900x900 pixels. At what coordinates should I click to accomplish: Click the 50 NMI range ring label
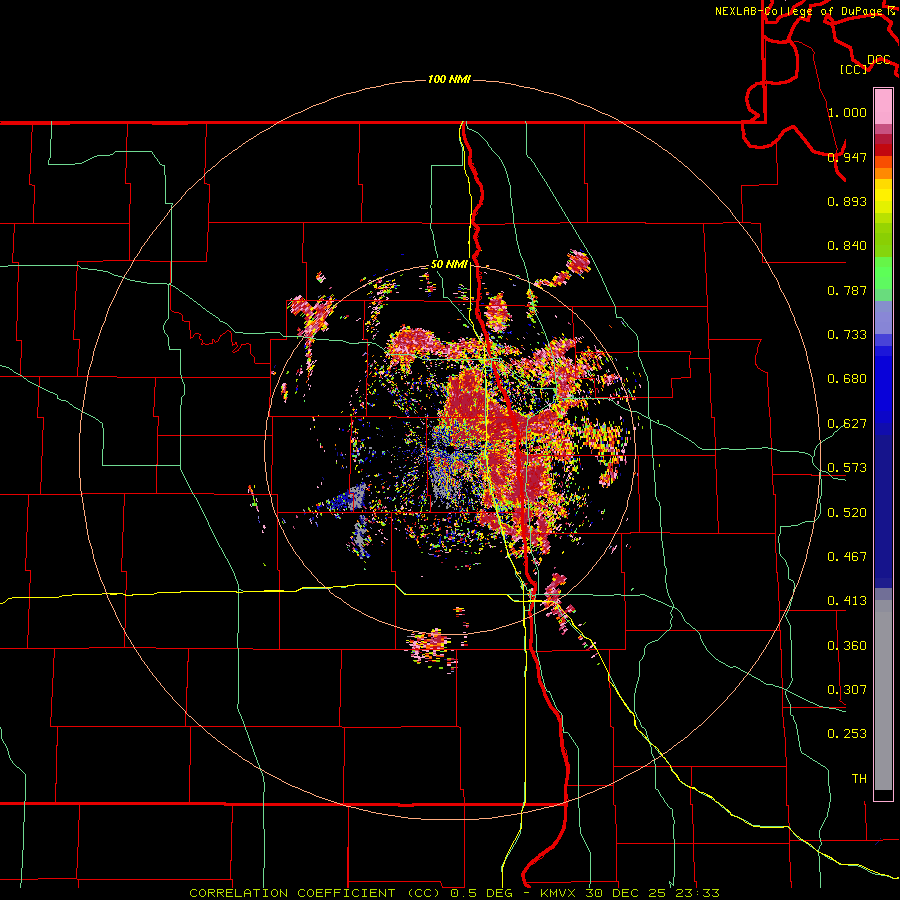[x=449, y=265]
